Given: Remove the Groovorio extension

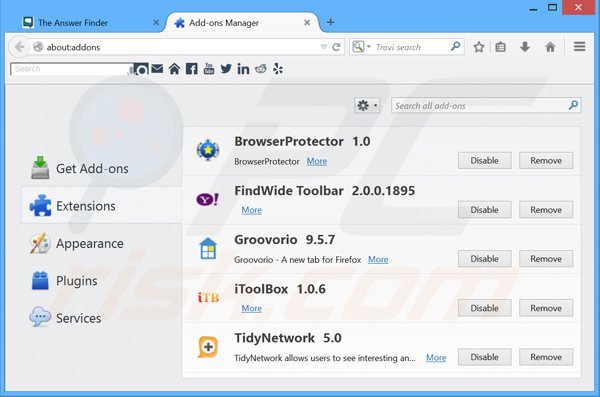Looking at the screenshot, I should pos(546,259).
